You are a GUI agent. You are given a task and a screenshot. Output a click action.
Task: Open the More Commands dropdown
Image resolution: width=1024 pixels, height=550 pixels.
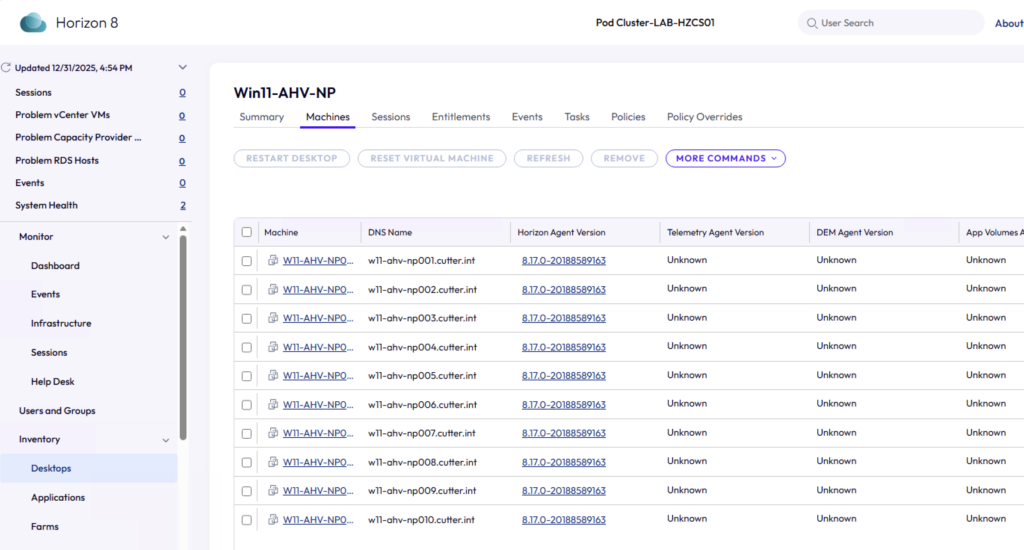pyautogui.click(x=725, y=158)
